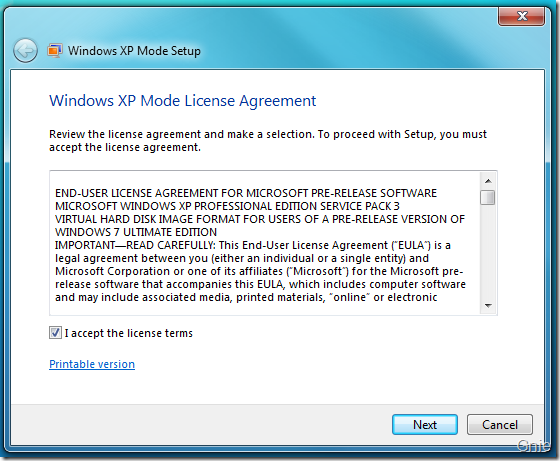Screen dimensions: 560x461
Task: Click the 'SERVICE PACK 3' line in the license
Action: (x=227, y=206)
